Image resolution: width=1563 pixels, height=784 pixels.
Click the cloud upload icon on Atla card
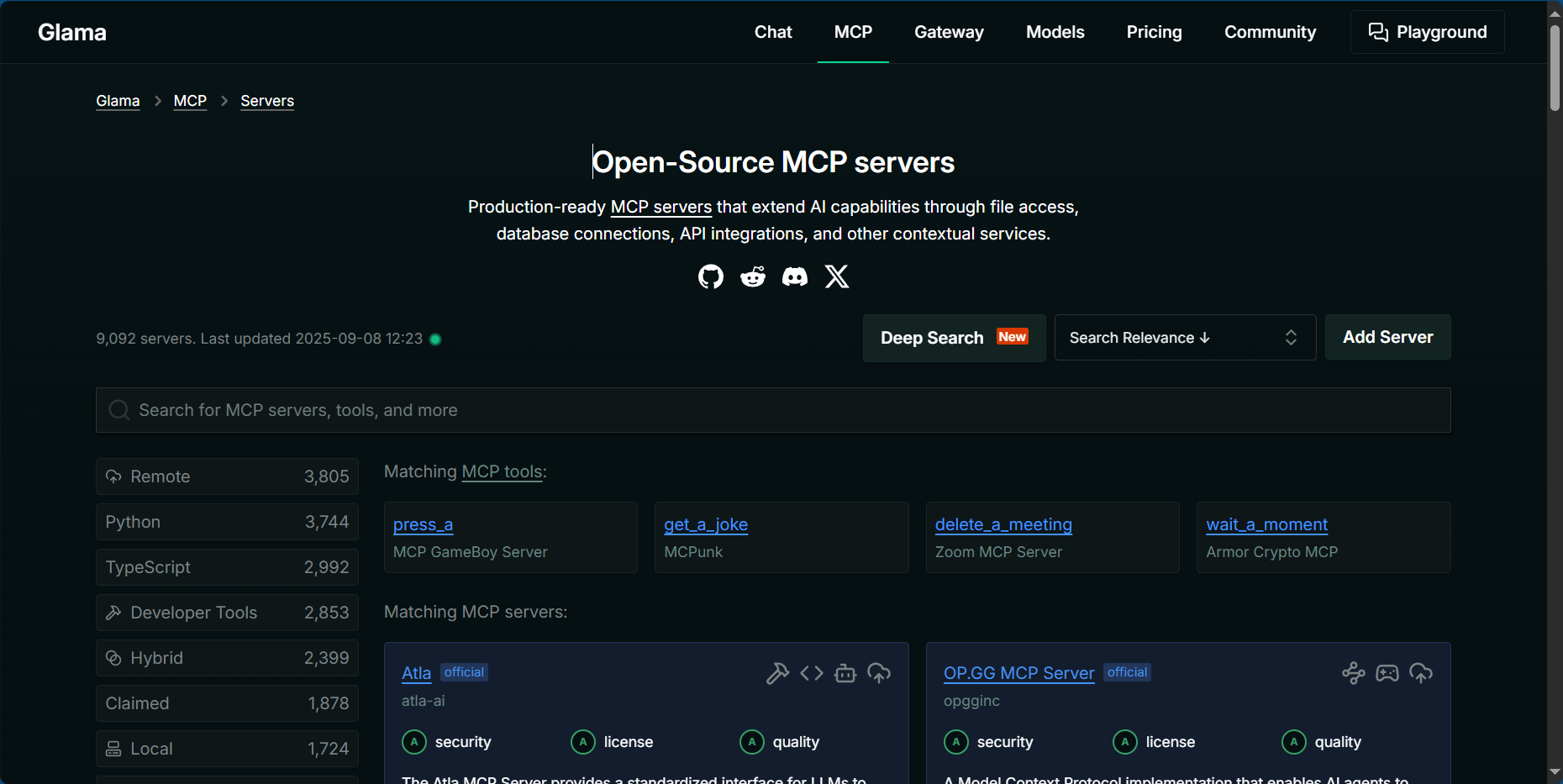(879, 673)
